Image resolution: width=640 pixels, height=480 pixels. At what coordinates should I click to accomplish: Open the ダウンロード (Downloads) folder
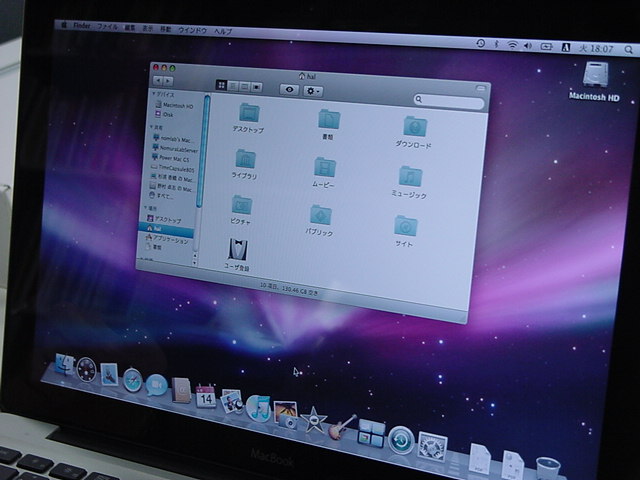[x=415, y=127]
